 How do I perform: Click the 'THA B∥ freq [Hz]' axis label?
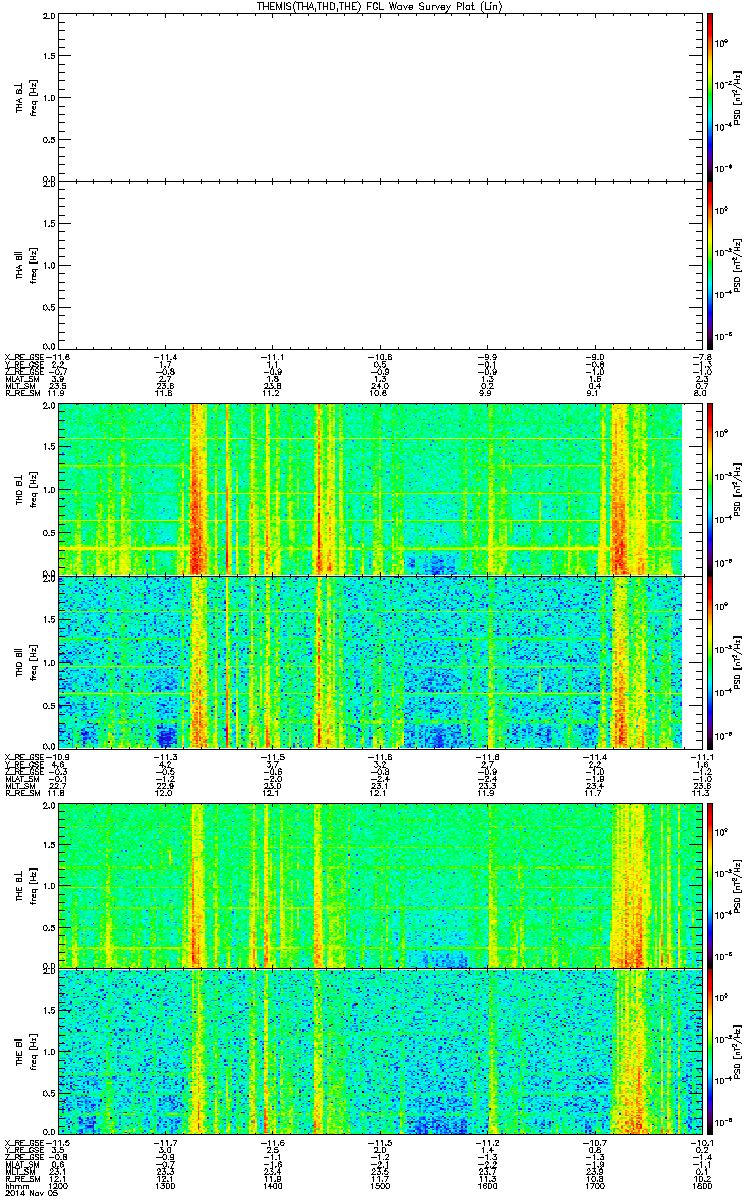click(25, 265)
